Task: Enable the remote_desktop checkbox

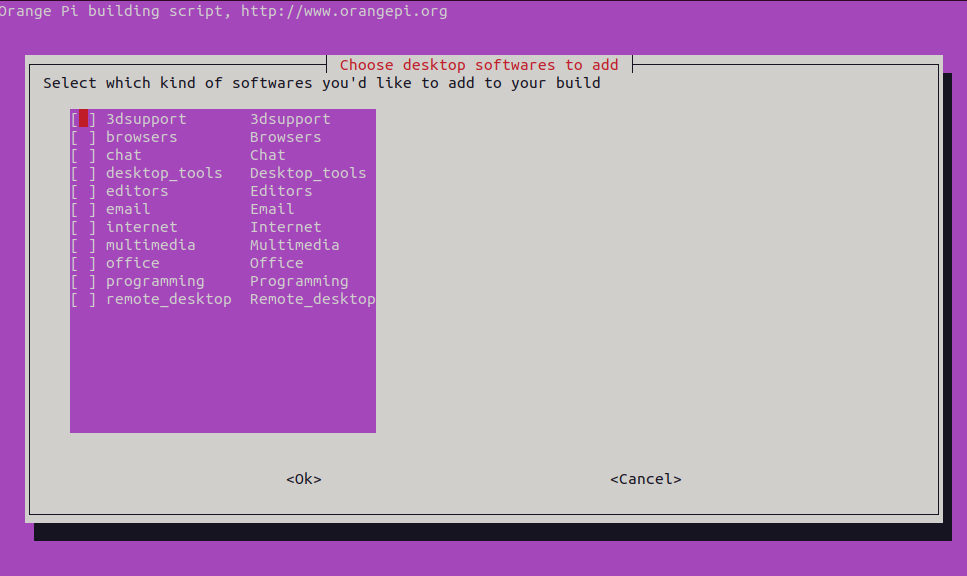Action: pos(84,299)
